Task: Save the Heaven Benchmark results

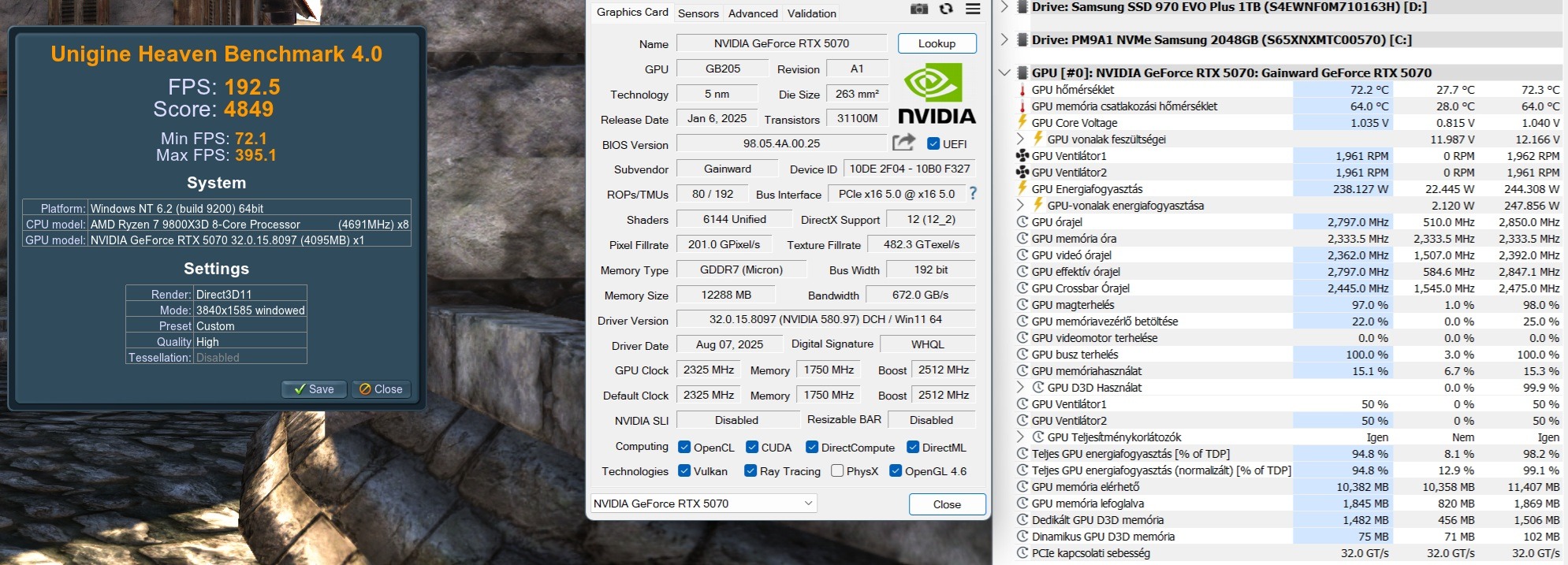Action: tap(314, 388)
